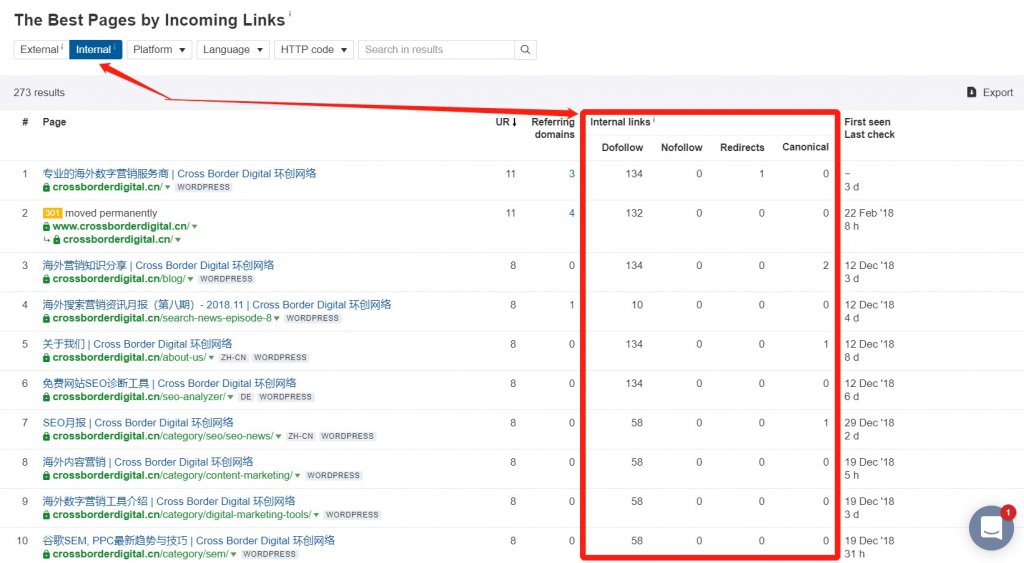Open the Platform filter dropdown

coord(159,50)
